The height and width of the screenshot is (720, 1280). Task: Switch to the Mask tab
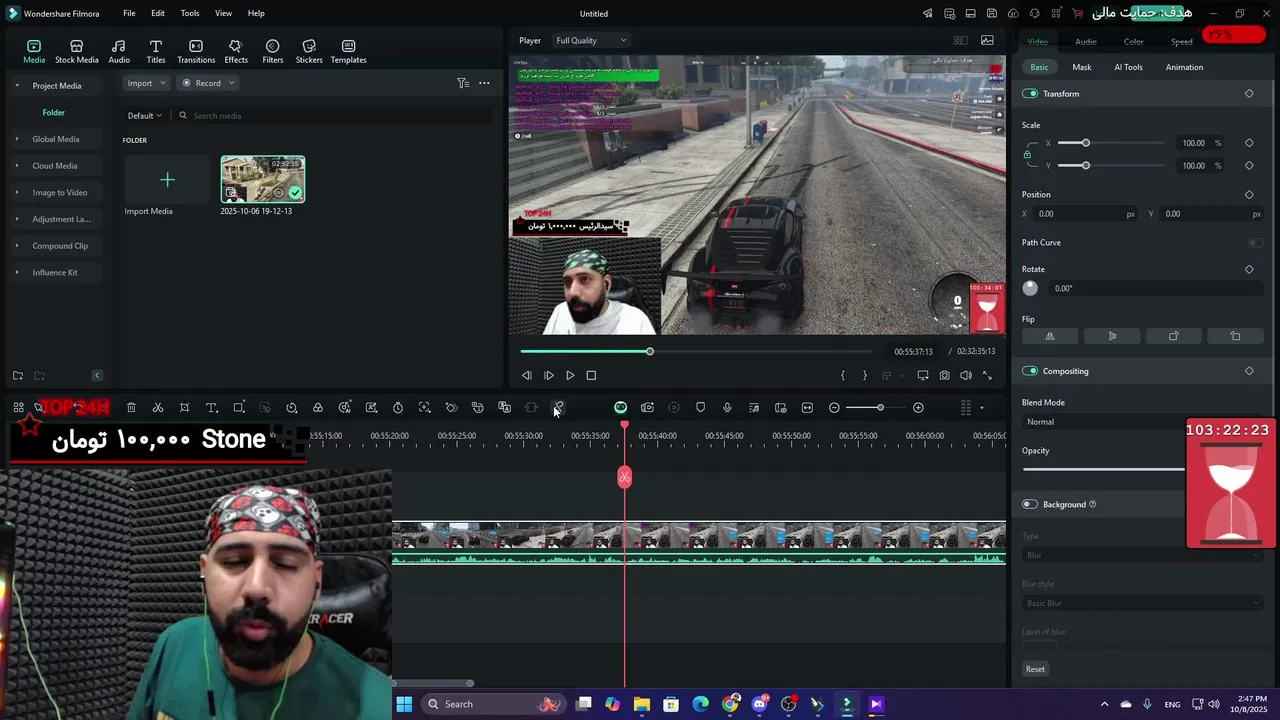click(1082, 67)
